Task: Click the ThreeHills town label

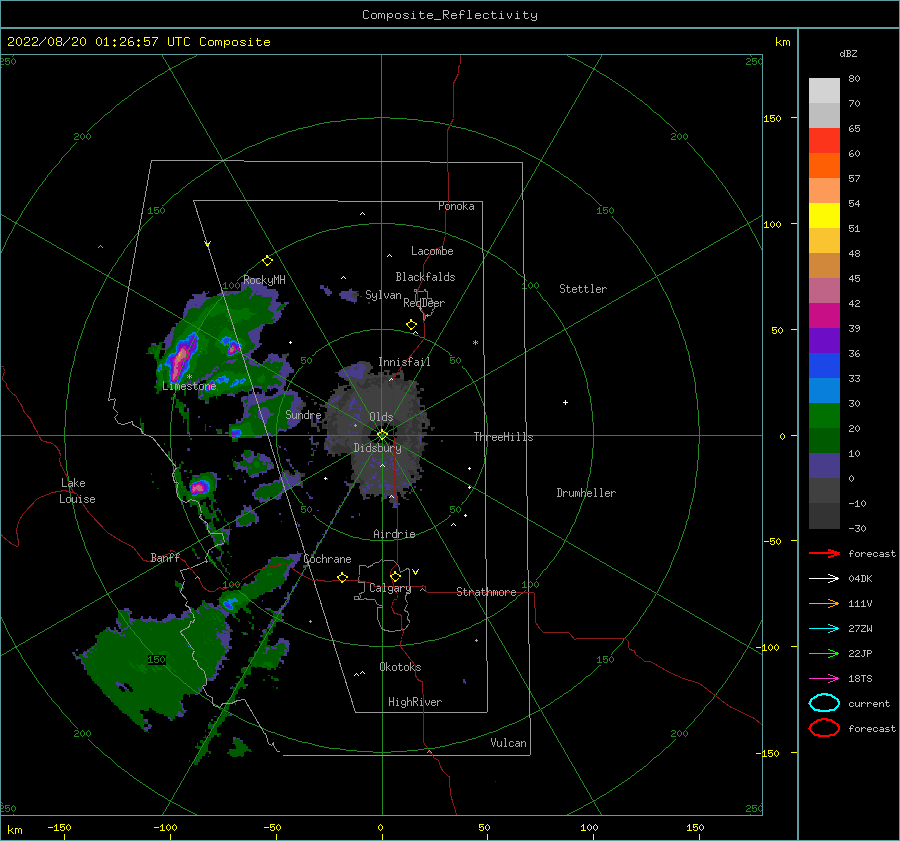Action: click(x=503, y=437)
